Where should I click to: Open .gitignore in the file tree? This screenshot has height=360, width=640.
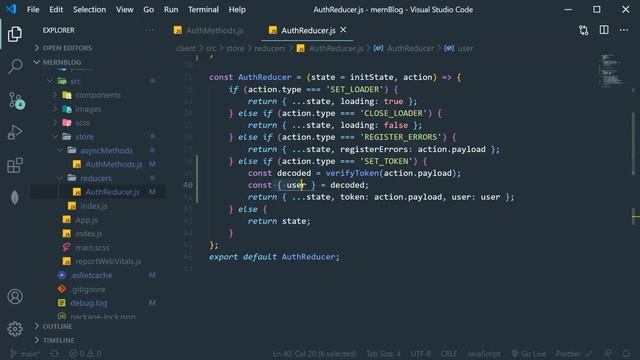click(88, 289)
